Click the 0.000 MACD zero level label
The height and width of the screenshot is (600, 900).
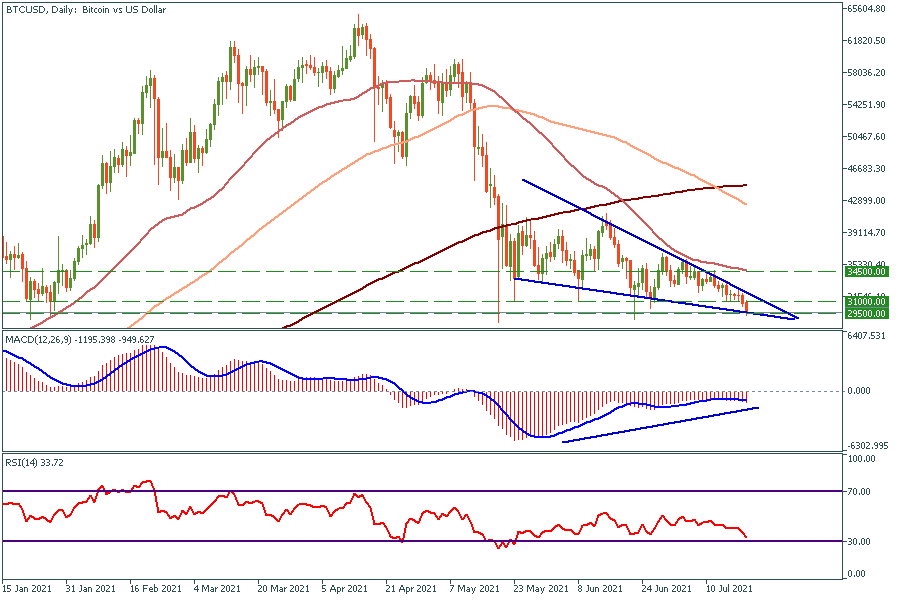coord(859,391)
